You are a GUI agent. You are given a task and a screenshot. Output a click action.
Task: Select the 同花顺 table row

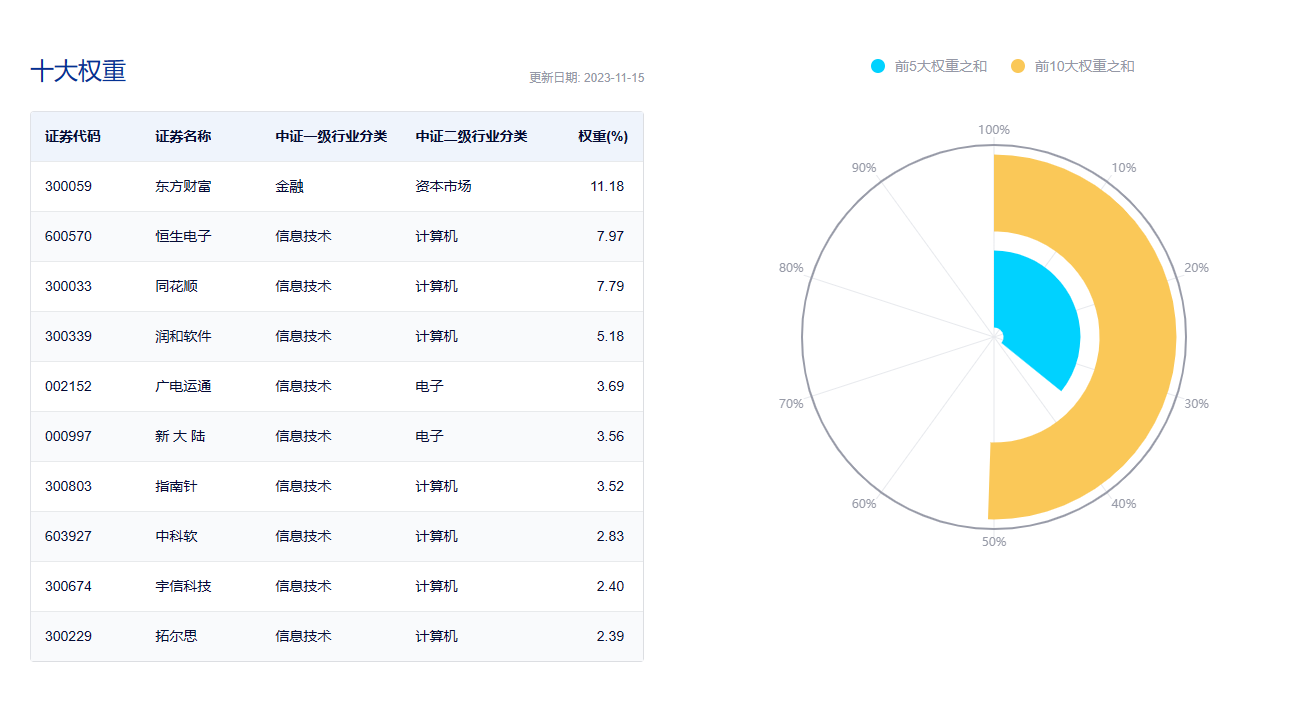[x=335, y=286]
